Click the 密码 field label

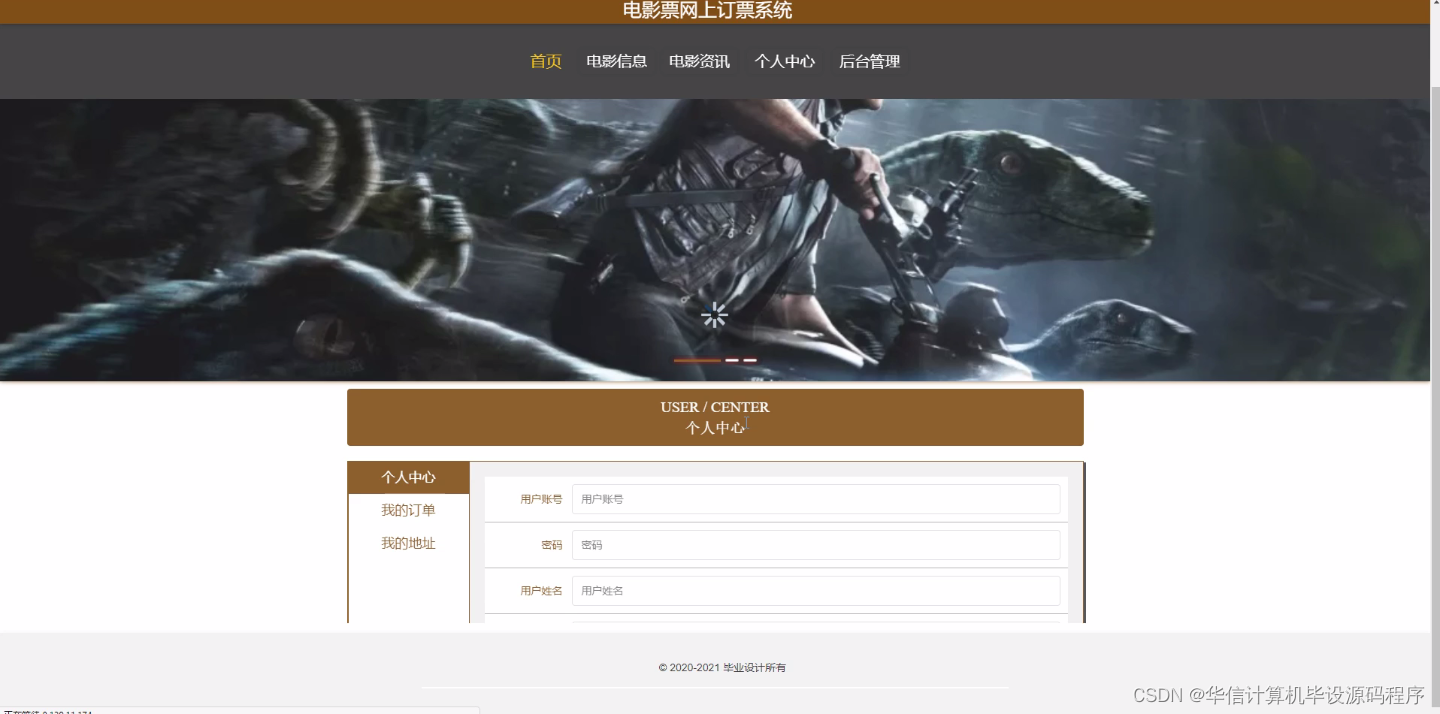point(552,545)
